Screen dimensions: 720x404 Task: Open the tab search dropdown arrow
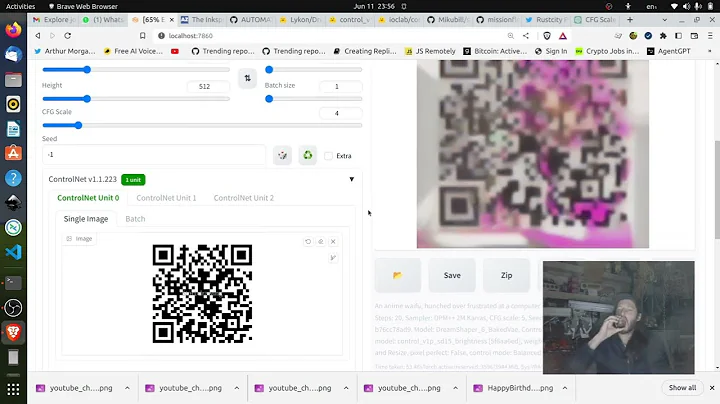coord(664,20)
